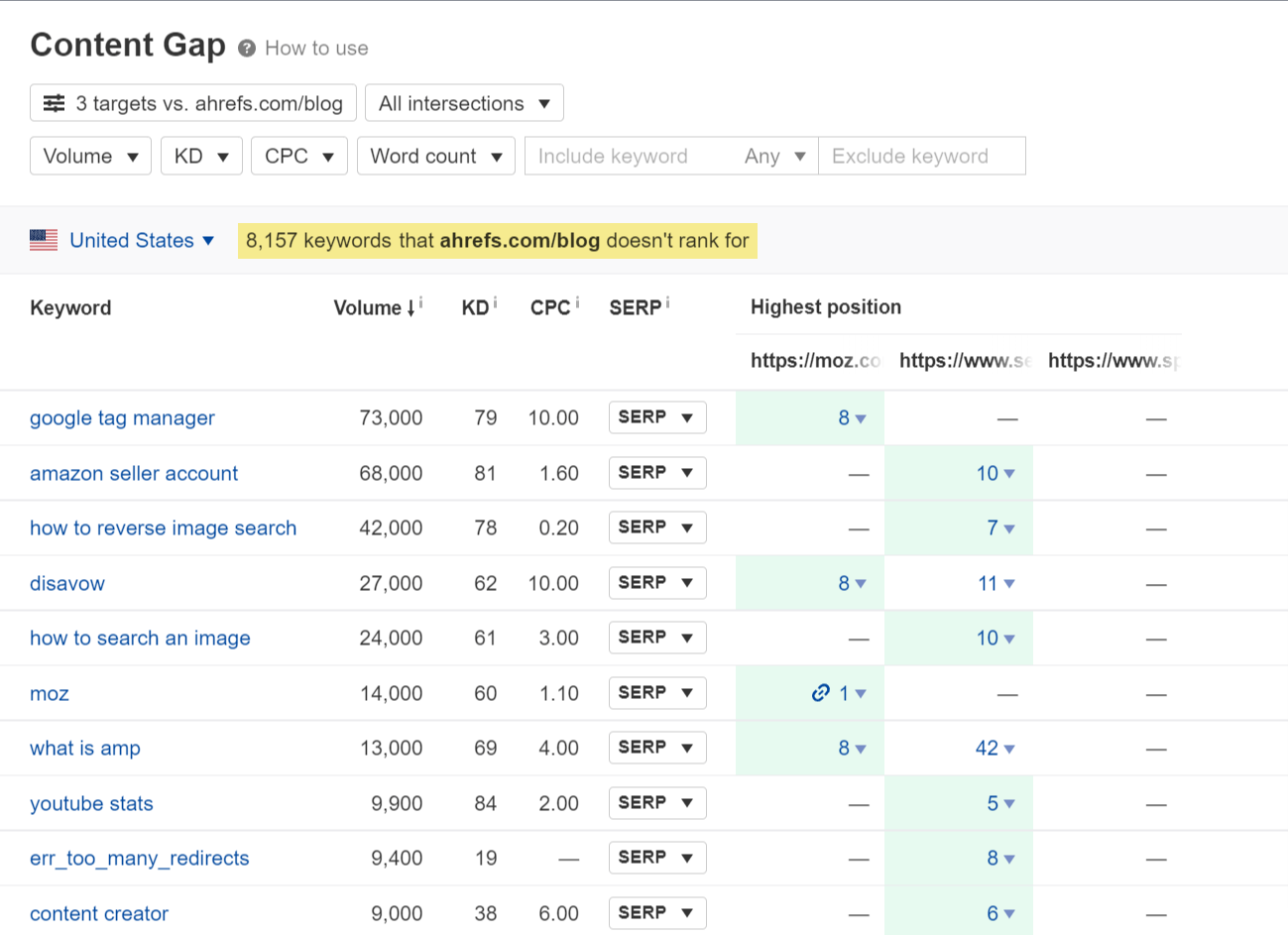
Task: Click the help icon beside the Content Gap title
Action: tap(246, 47)
